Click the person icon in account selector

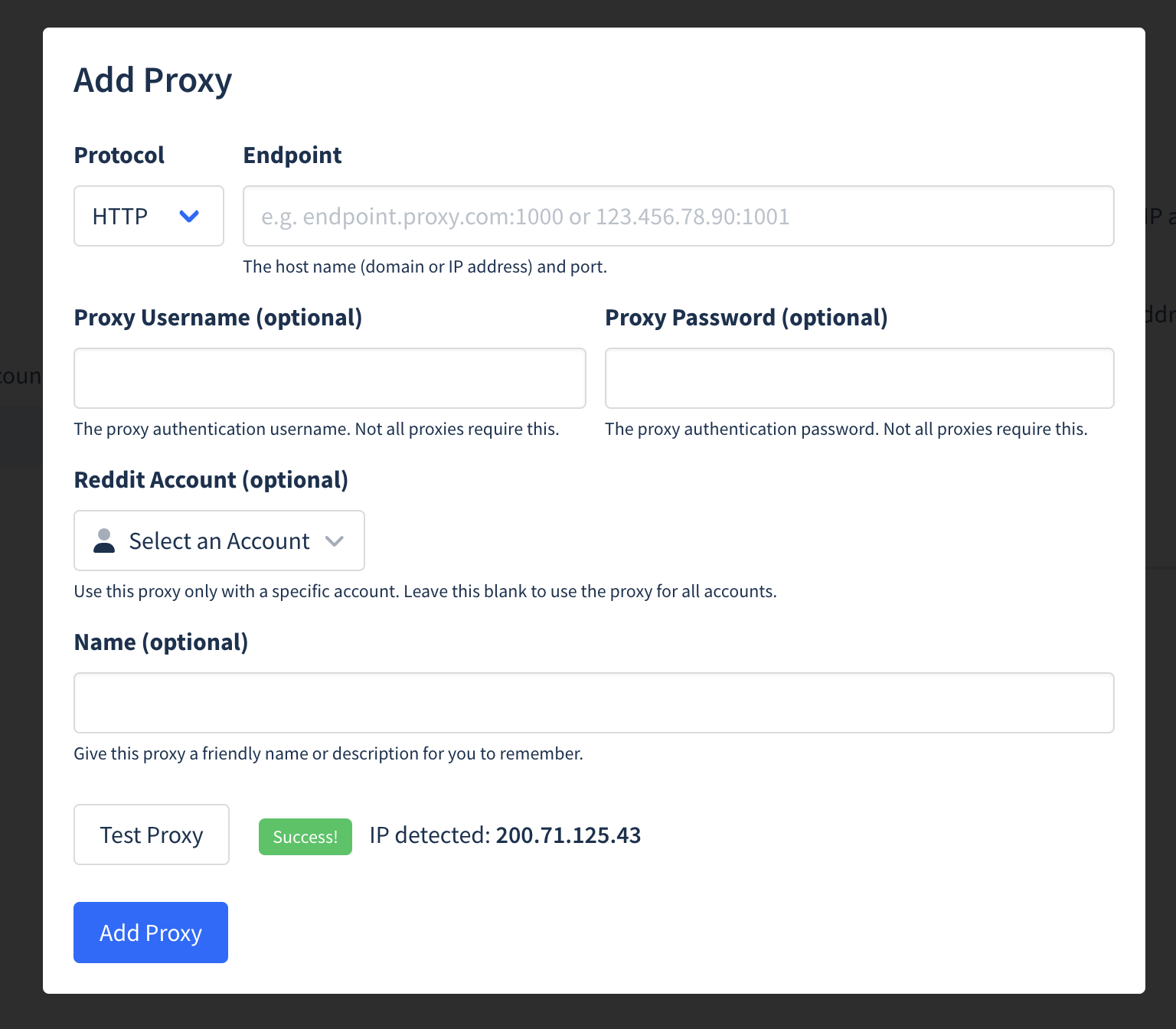click(104, 541)
